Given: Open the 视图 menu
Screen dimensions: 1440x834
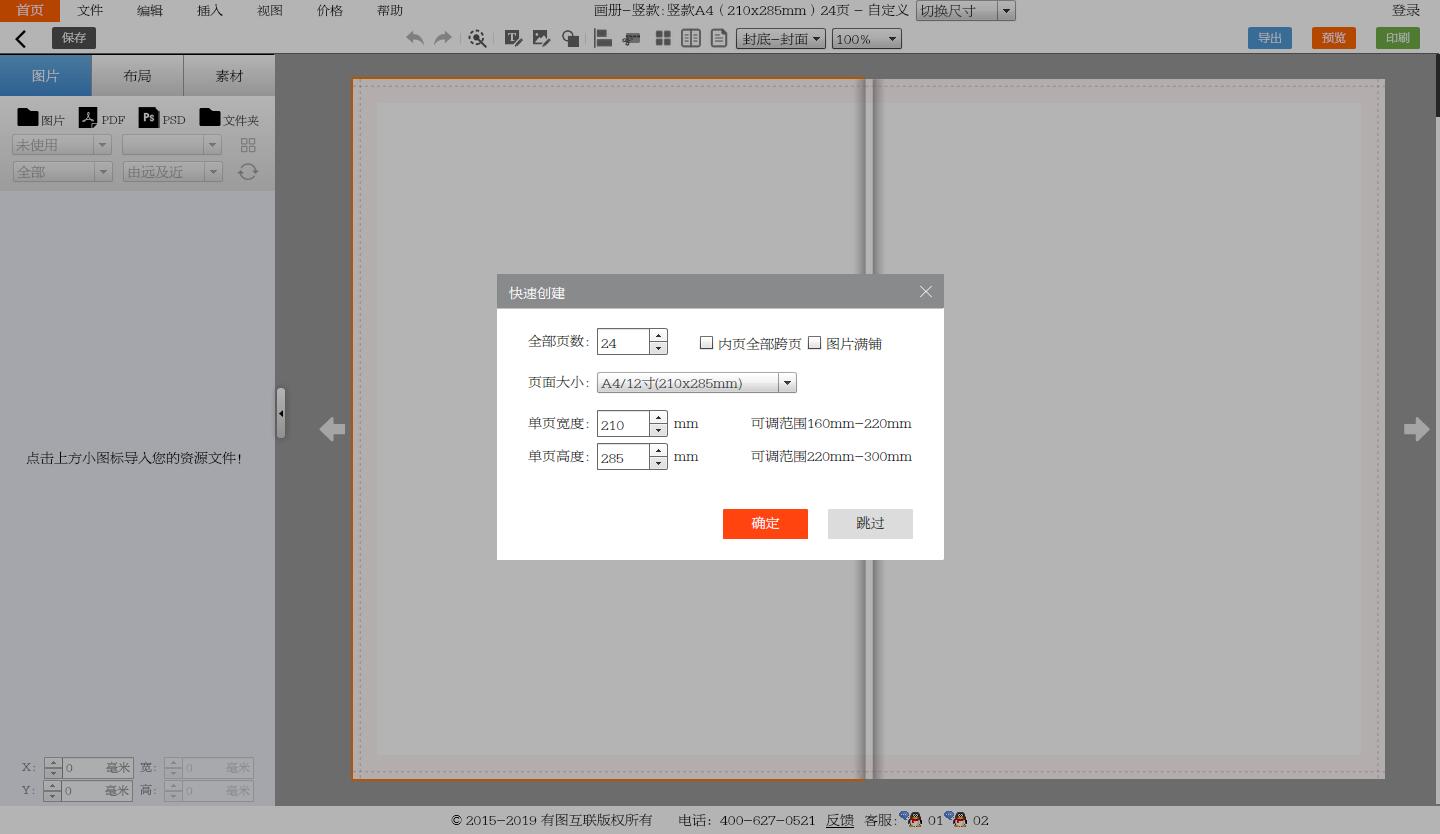Looking at the screenshot, I should pyautogui.click(x=270, y=10).
